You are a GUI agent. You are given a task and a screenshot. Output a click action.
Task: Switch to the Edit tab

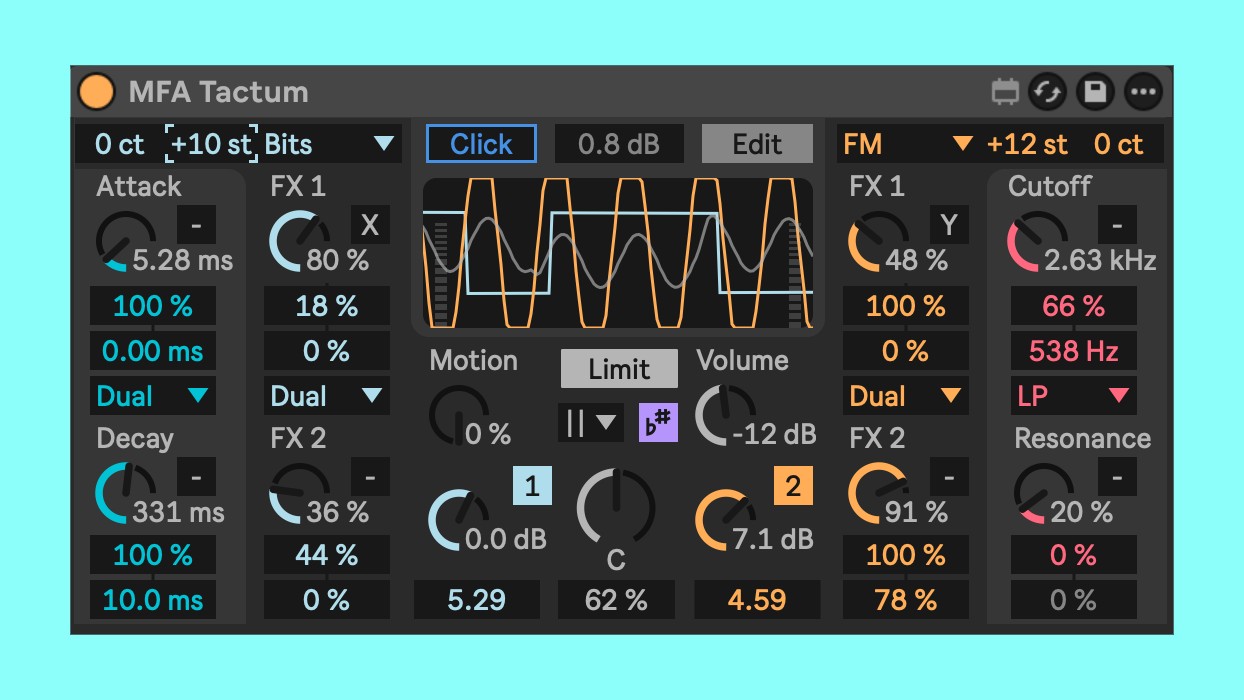click(757, 144)
